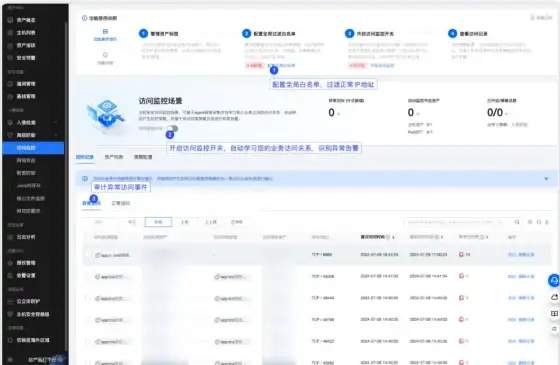Screen dimensions: 560x365
Task: Click the 开启访问监控 link in step 3
Action: 382,65
